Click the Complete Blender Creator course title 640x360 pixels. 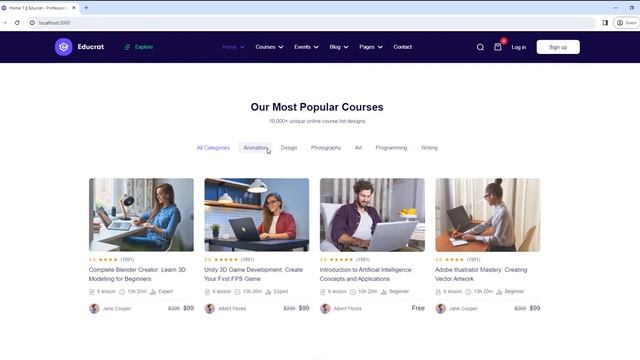tap(137, 274)
